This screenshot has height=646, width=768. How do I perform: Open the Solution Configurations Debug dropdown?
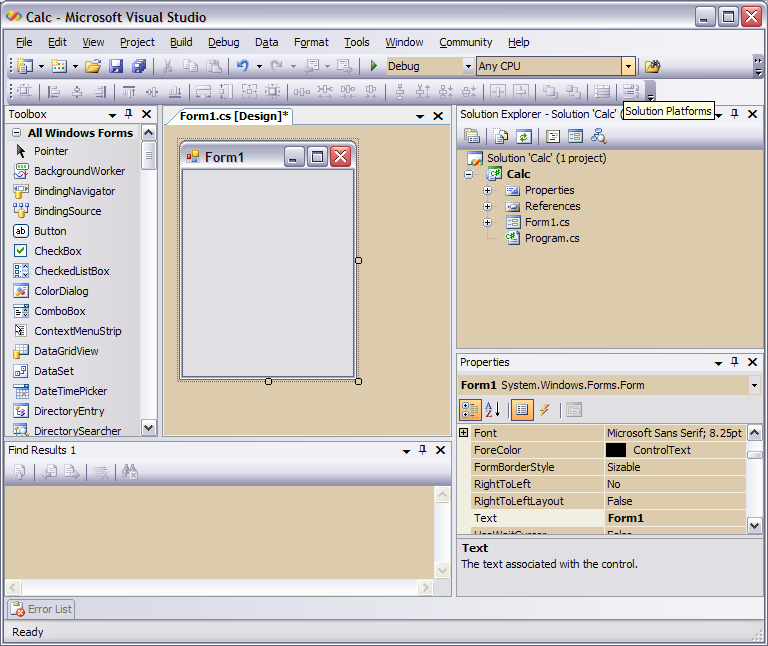tap(468, 66)
